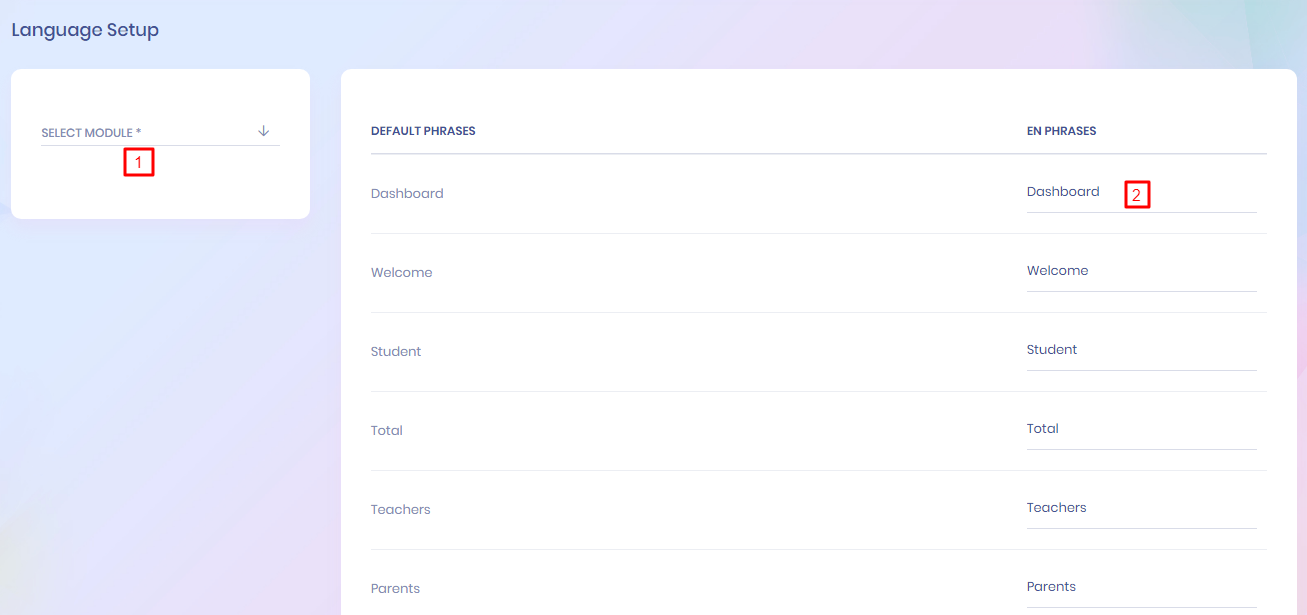Screen dimensions: 1307x615
Task: Edit the Parents EN phrase field
Action: pos(1140,587)
